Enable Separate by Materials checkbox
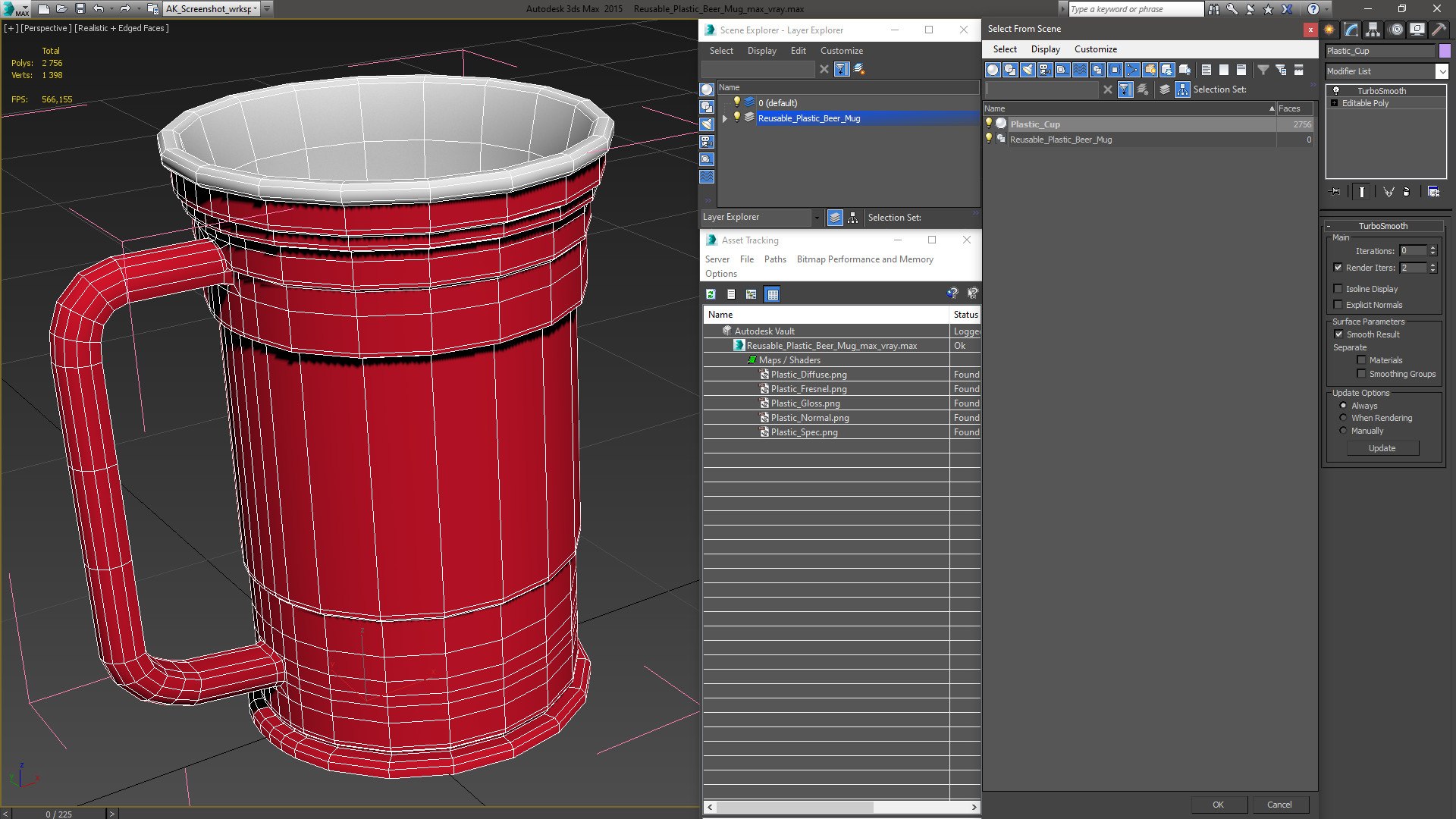 click(1361, 360)
